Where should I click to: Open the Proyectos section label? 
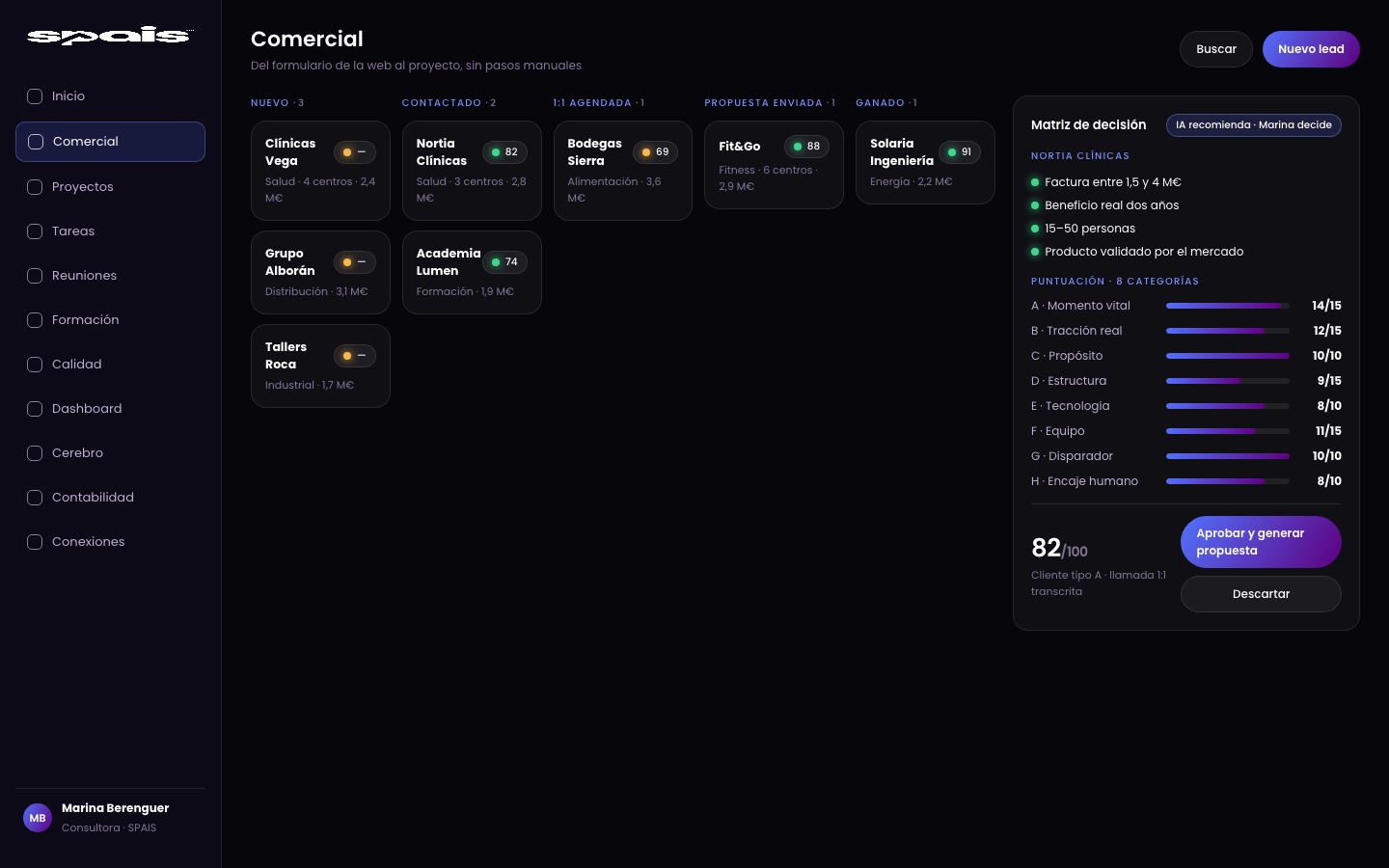click(x=83, y=187)
